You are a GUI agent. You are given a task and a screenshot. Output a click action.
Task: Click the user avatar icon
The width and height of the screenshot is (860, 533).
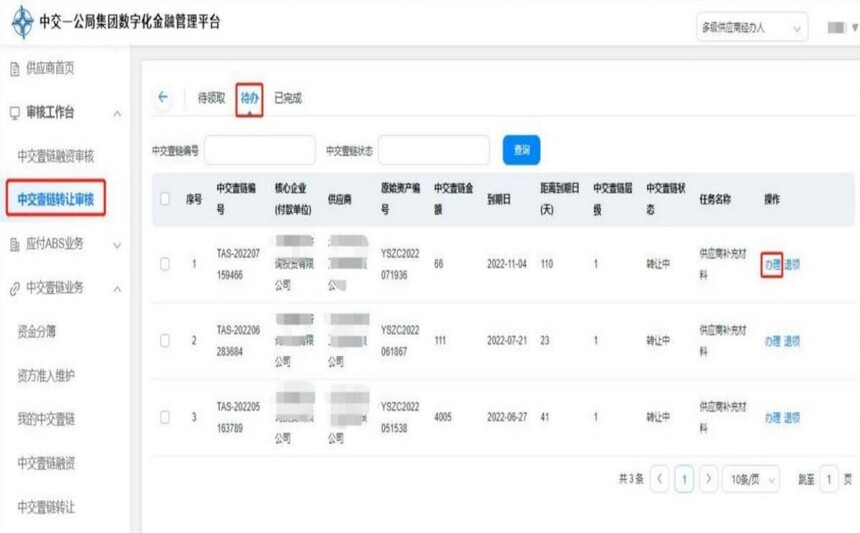click(x=836, y=27)
